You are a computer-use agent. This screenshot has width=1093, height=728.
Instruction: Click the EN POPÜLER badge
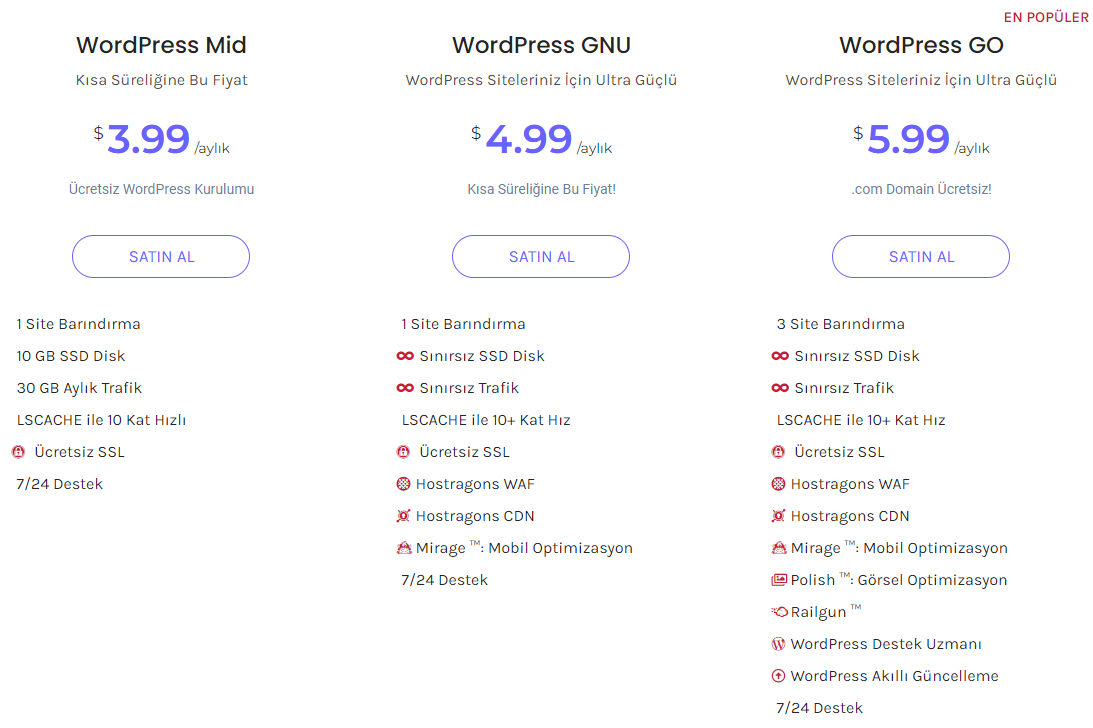tap(1046, 18)
